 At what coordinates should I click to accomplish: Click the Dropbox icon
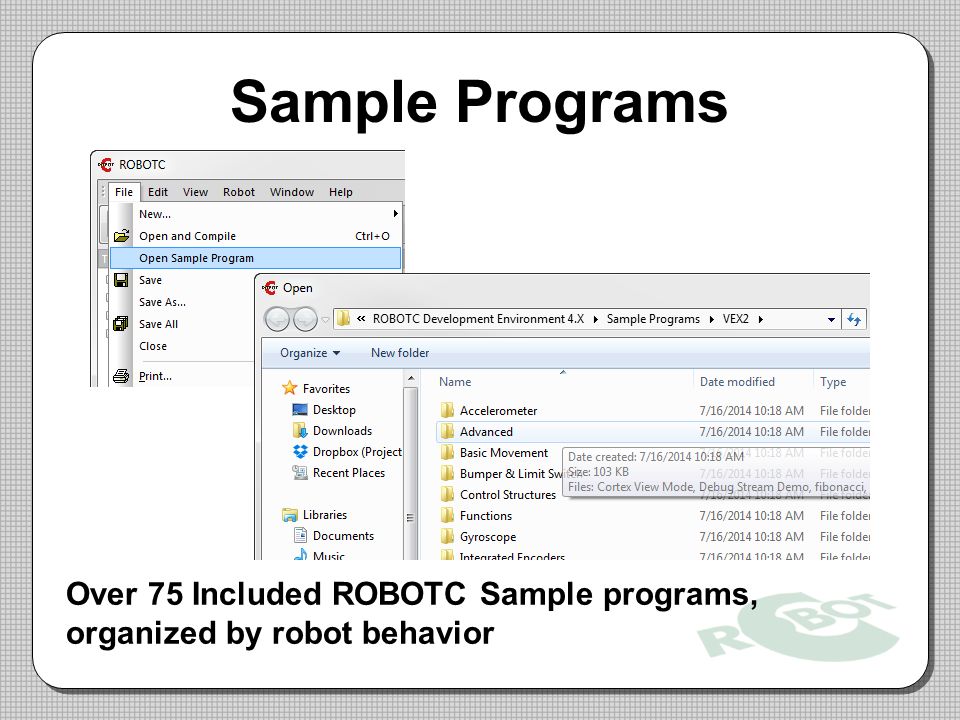(300, 452)
